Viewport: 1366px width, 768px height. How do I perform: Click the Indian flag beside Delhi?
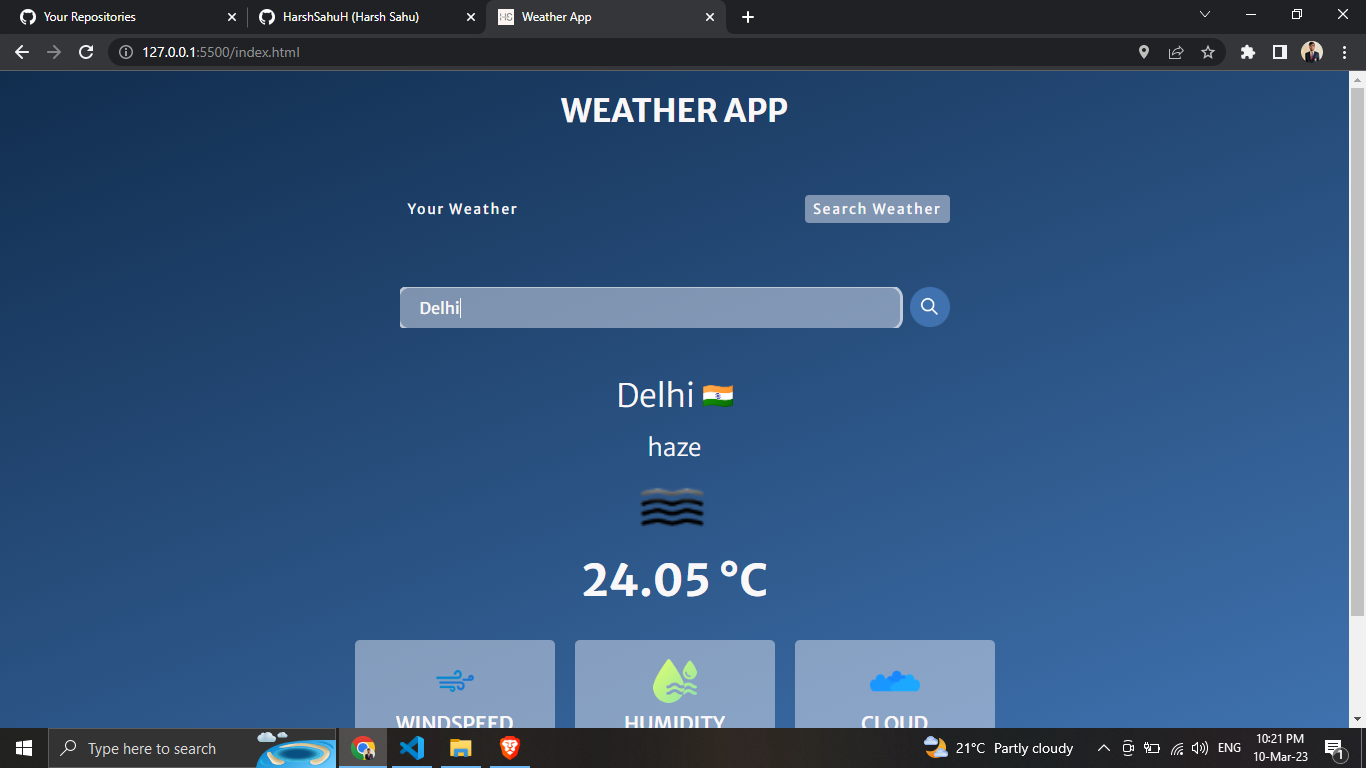coord(719,395)
